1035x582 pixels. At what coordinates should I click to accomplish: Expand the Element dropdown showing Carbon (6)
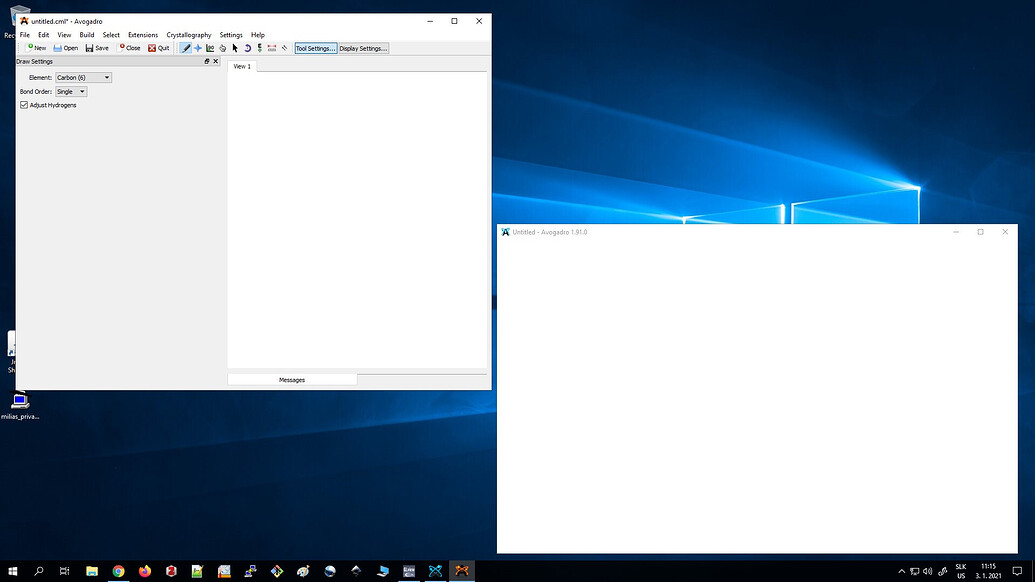[x=83, y=77]
